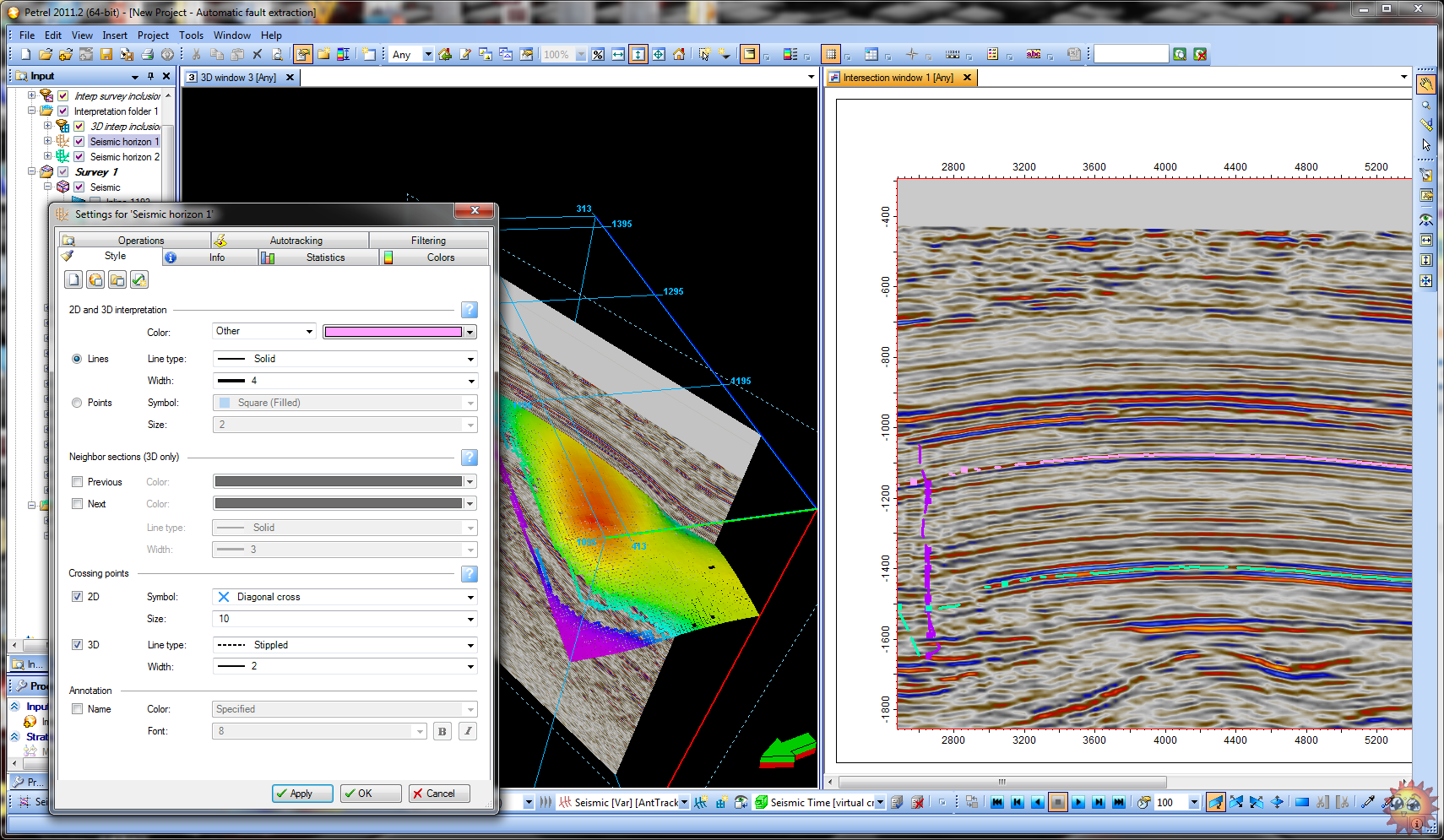Open the Any domain dropdown in toolbar
Screen dimensions: 1444x840
(411, 54)
